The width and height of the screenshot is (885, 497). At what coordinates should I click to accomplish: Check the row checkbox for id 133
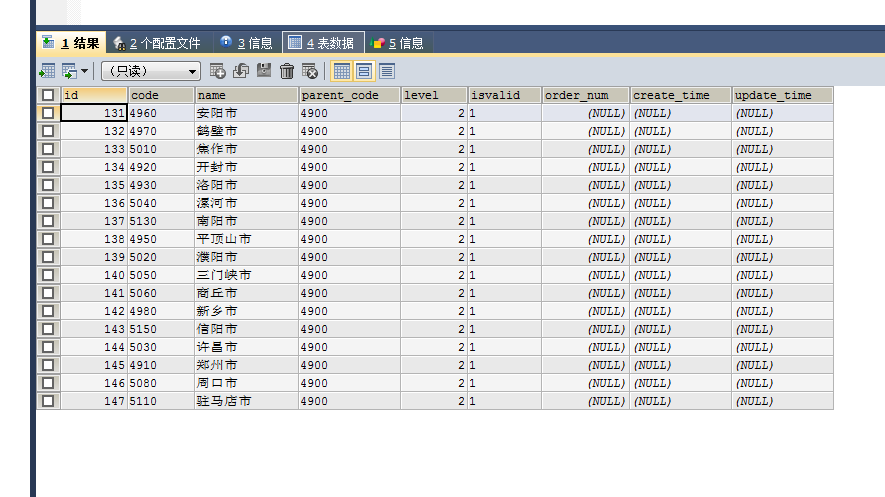48,149
